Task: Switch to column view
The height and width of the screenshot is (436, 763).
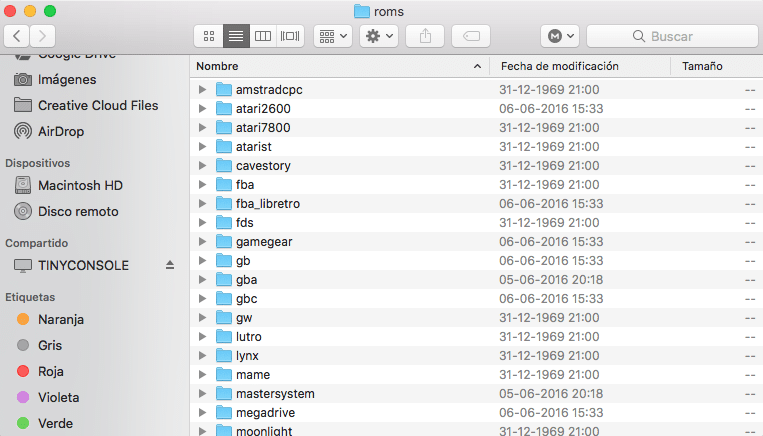Action: point(263,36)
